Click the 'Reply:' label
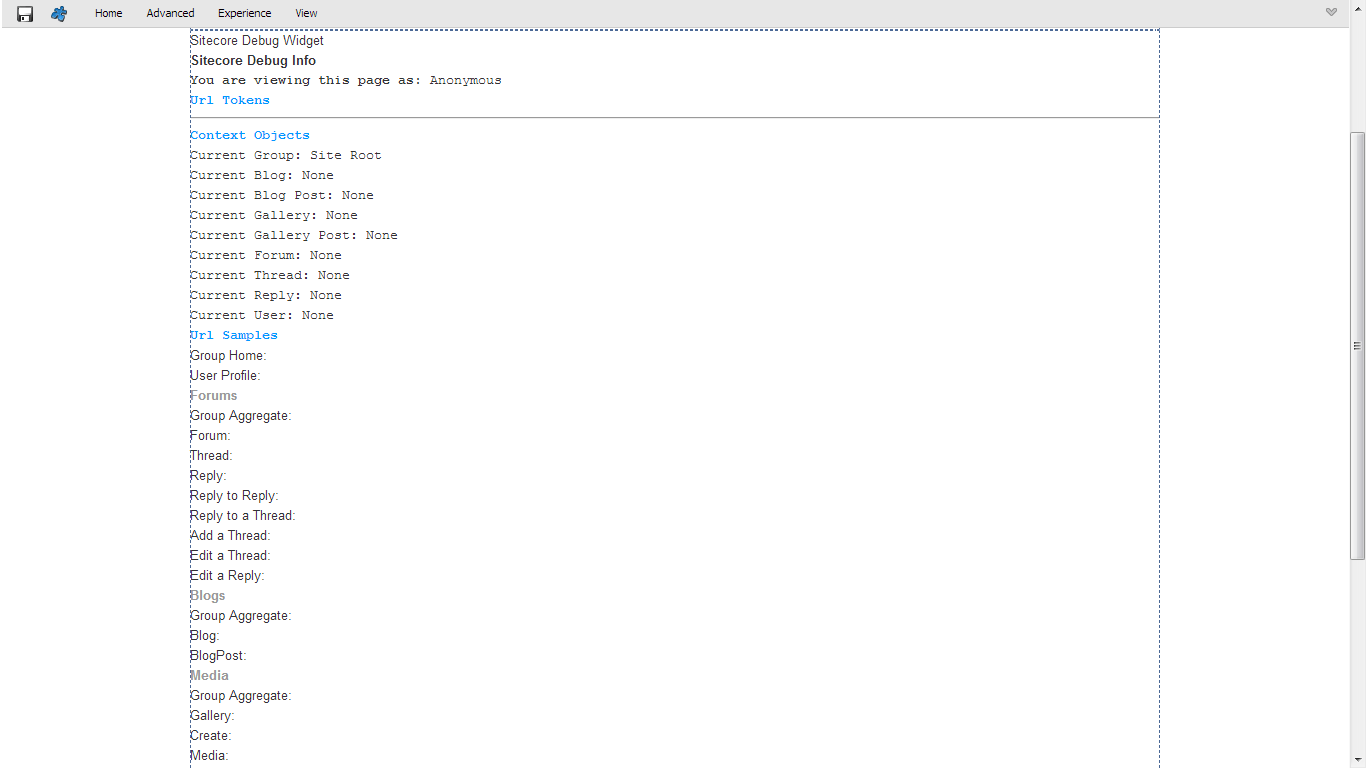Image resolution: width=1366 pixels, height=768 pixels. (x=208, y=476)
